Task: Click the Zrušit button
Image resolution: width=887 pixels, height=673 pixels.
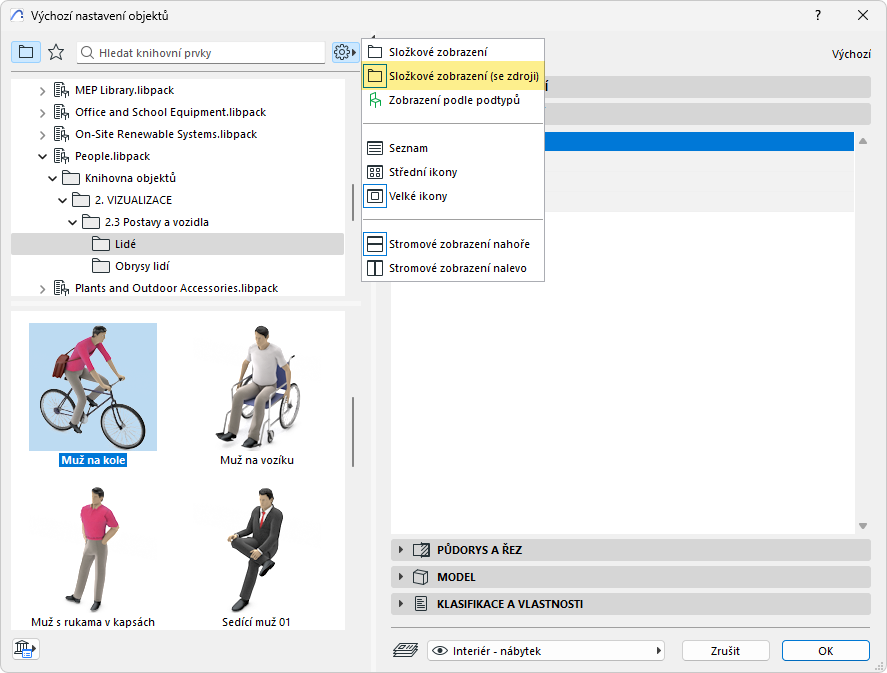Action: click(x=725, y=651)
